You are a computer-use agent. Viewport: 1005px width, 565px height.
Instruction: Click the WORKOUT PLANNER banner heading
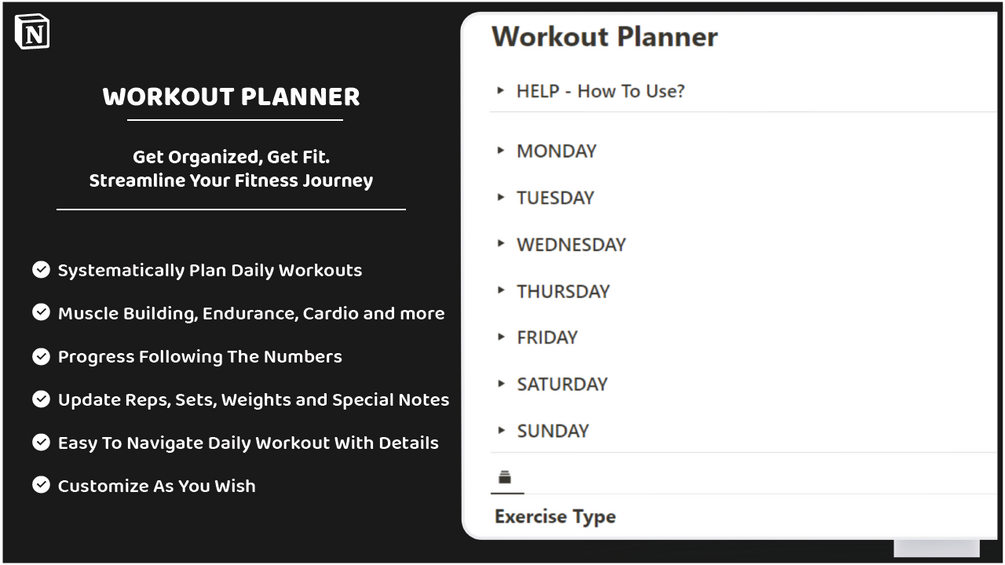coord(231,97)
